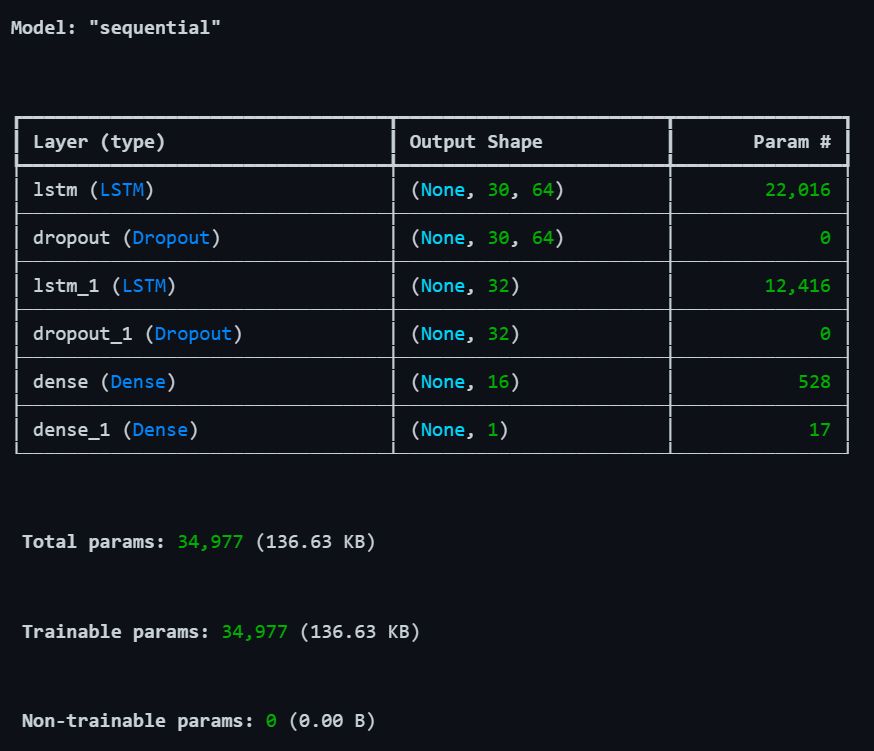Click the Model "sequential" title text
This screenshot has height=751, width=874.
point(115,28)
